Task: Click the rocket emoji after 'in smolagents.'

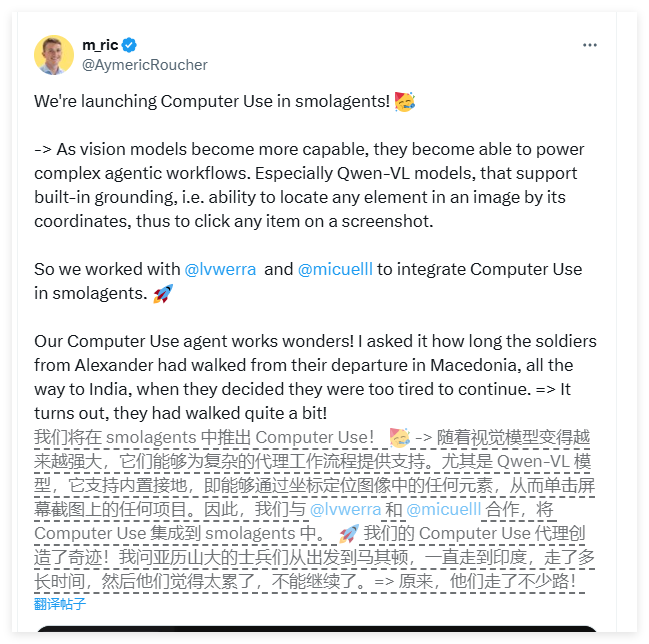Action: click(163, 293)
